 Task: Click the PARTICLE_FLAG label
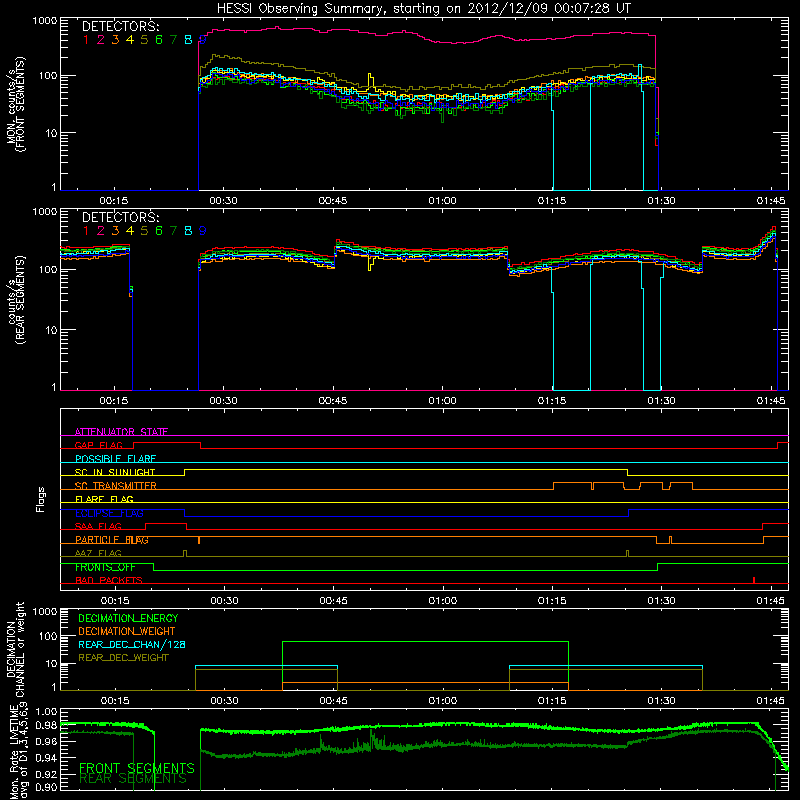(x=112, y=540)
